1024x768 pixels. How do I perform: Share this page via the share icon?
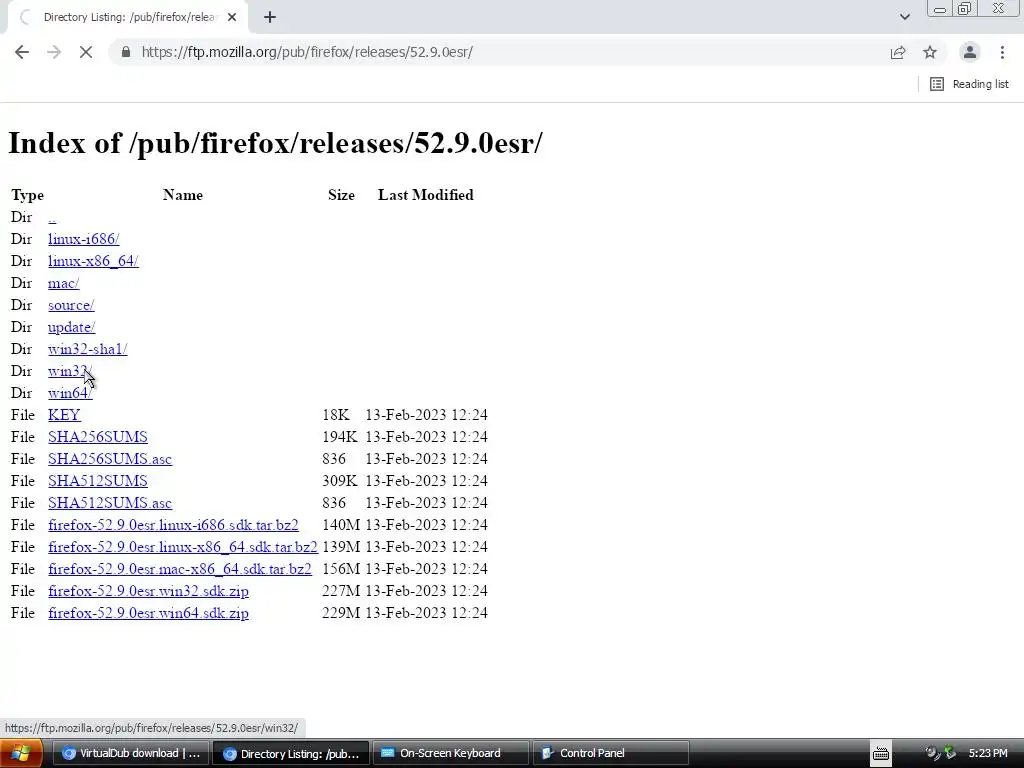(x=898, y=52)
